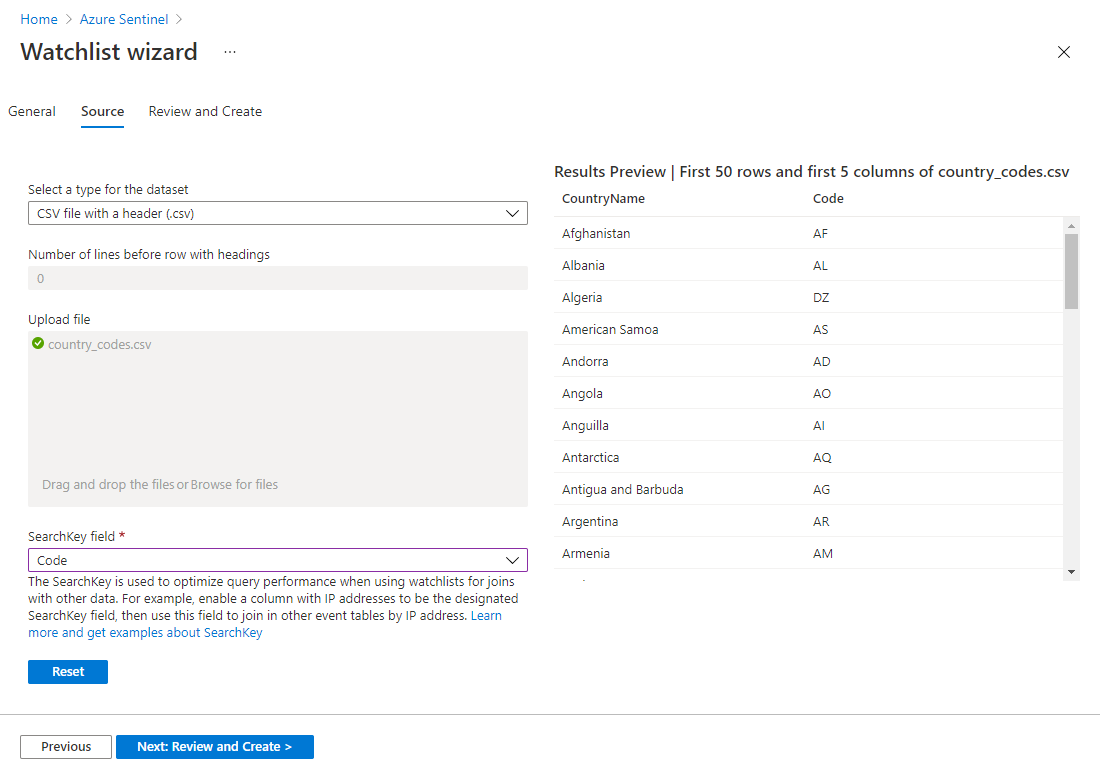Expand the dataset type dropdown
Image resolution: width=1100 pixels, height=779 pixels.
point(277,213)
